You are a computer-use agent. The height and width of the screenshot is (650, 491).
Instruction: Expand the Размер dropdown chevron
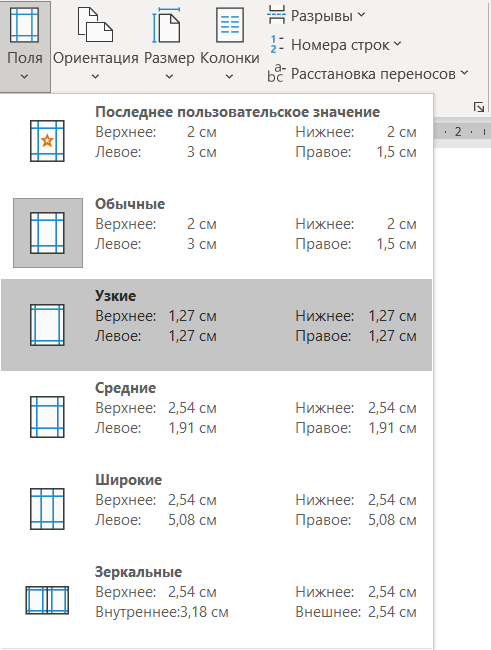click(169, 76)
